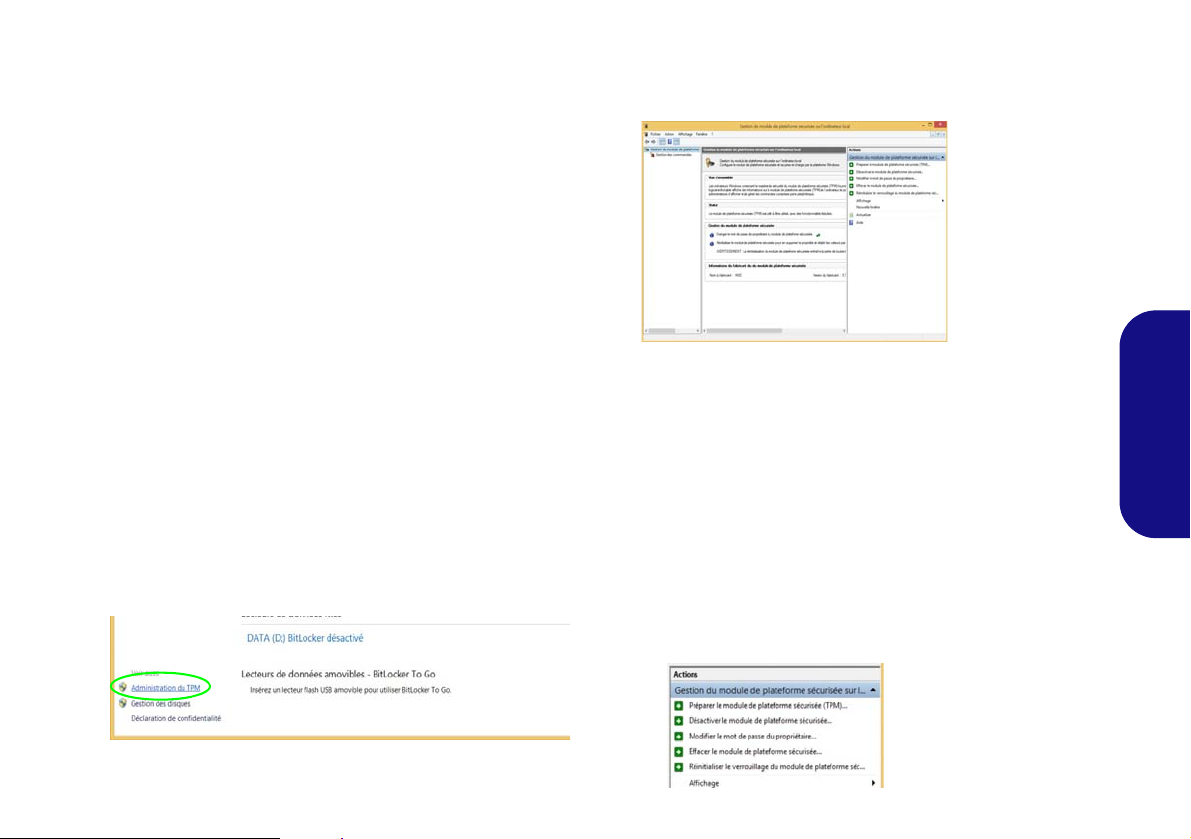Click the 'Informations du fabricant' section heading in the TPM console
1191x839 pixels.
[x=757, y=266]
